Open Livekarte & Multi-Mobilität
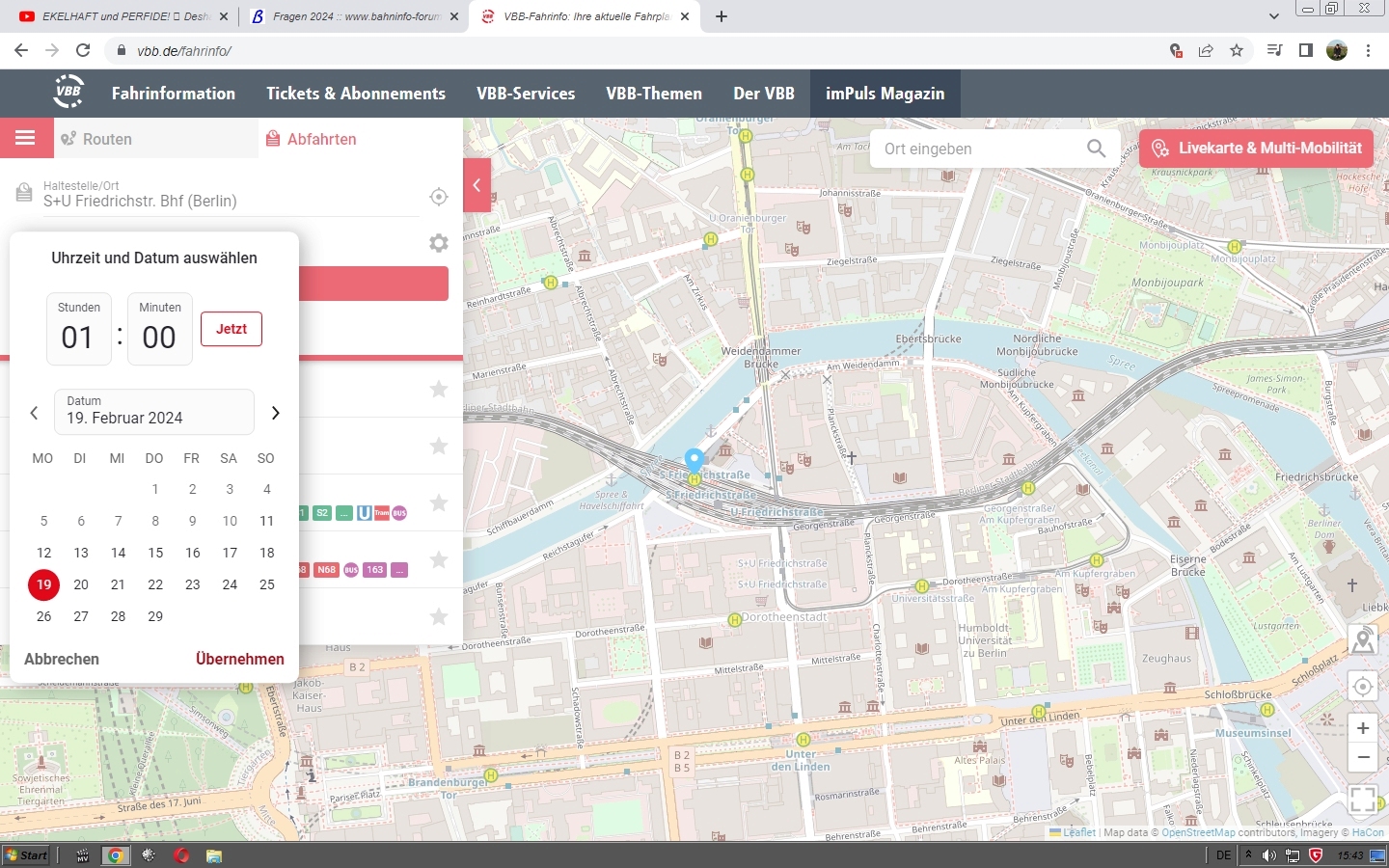Viewport: 1389px width, 868px height. (x=1257, y=149)
